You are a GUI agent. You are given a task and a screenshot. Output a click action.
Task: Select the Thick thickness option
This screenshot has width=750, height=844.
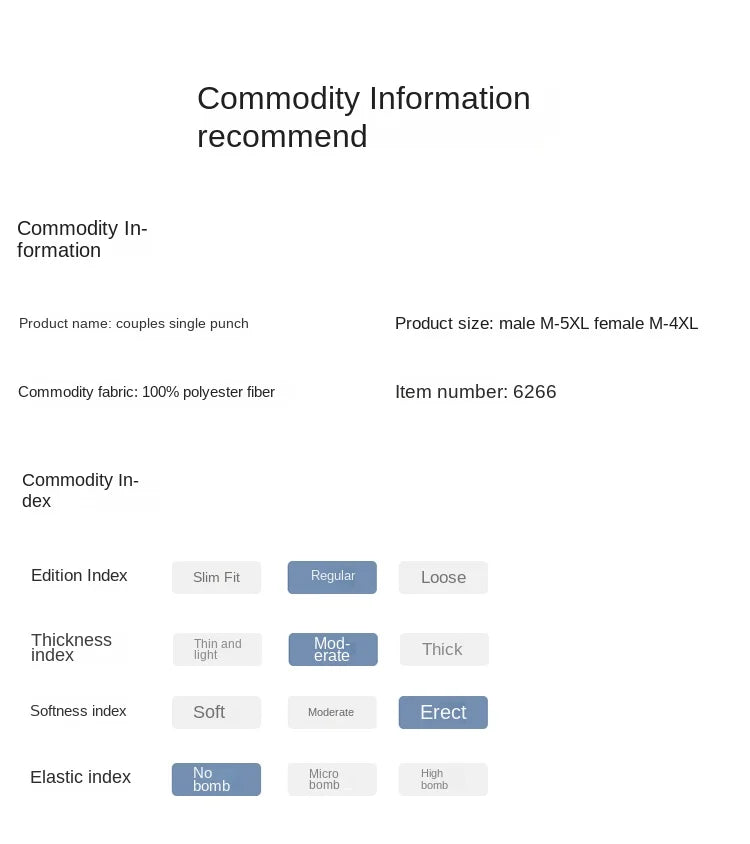443,649
